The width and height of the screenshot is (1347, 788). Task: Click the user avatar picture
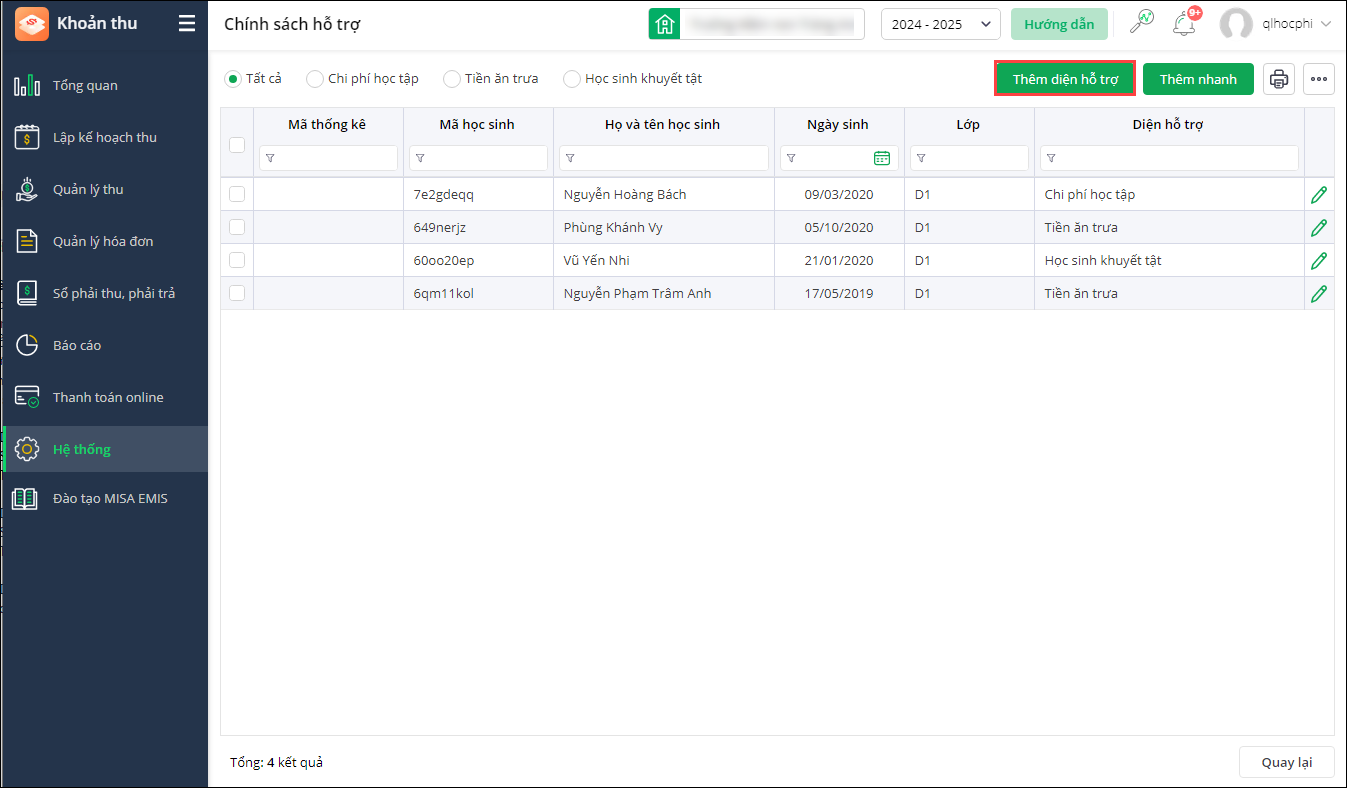click(1236, 24)
